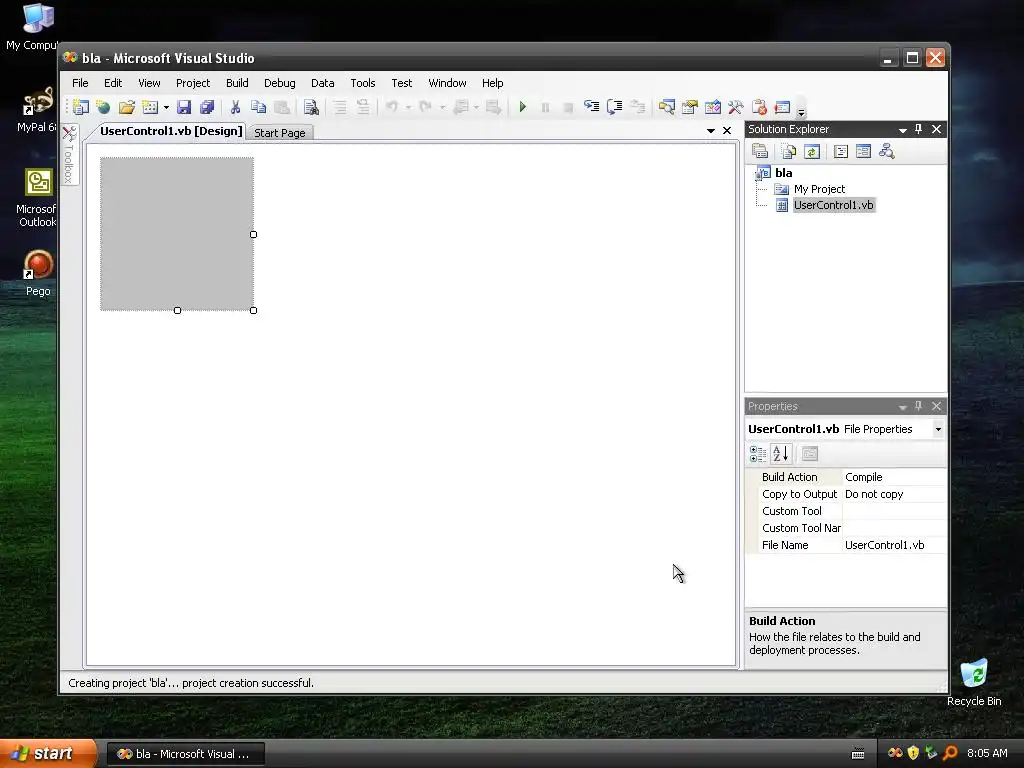Screen dimensions: 1024x768
Task: Open the Solution Explorer window position dropdown
Action: tap(903, 130)
